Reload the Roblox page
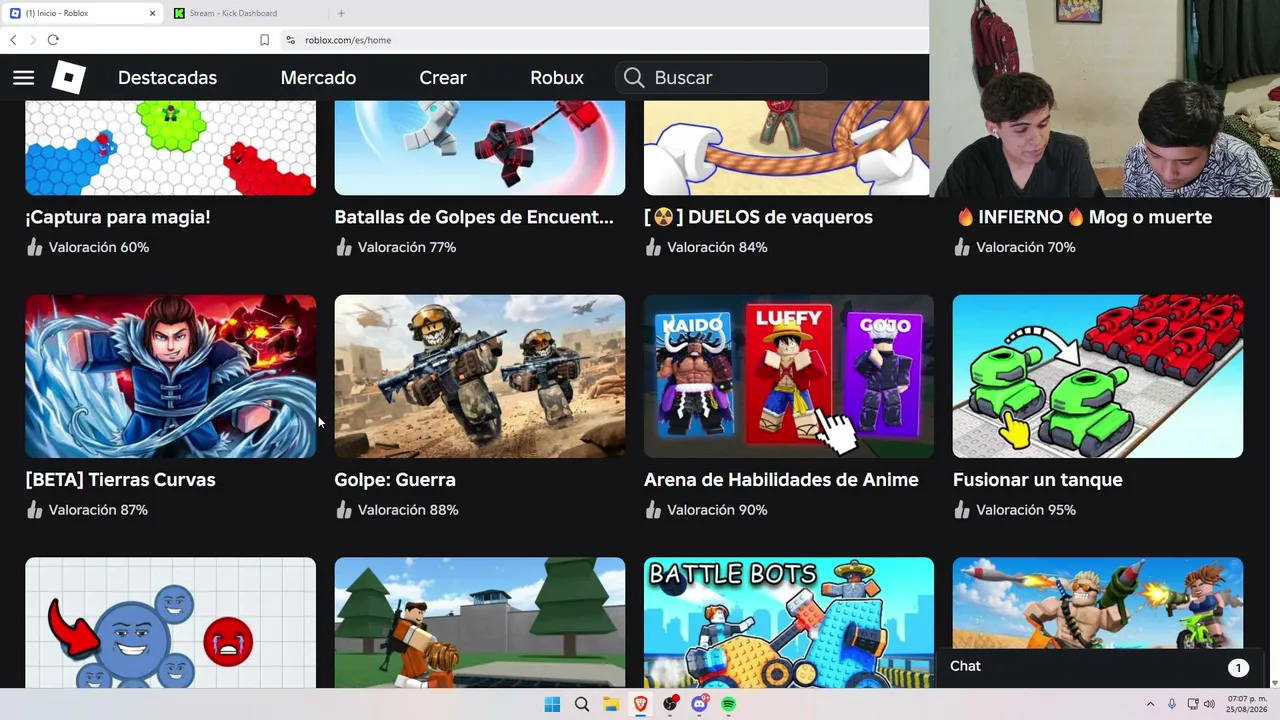 (53, 40)
